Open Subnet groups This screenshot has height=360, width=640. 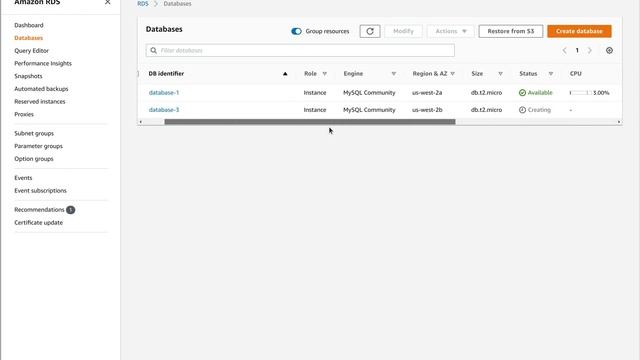coord(34,133)
